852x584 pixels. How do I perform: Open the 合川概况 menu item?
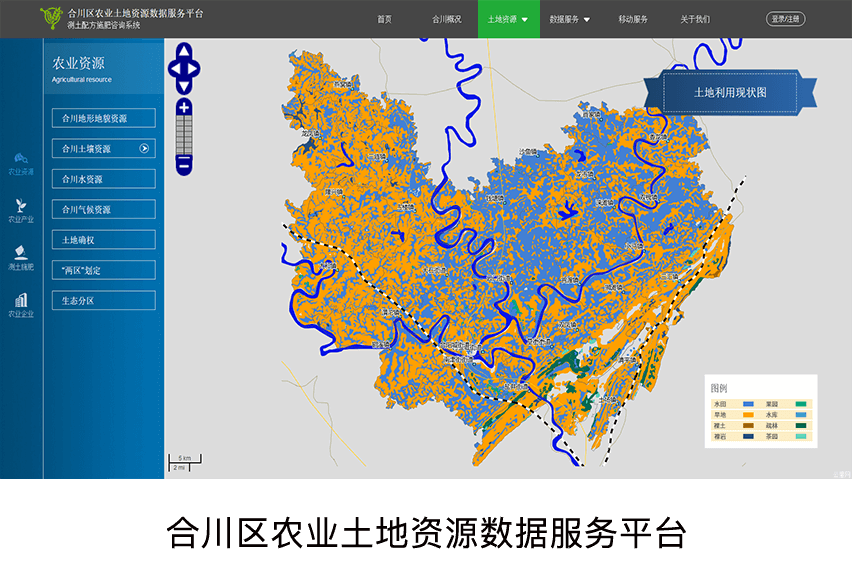[x=446, y=19]
